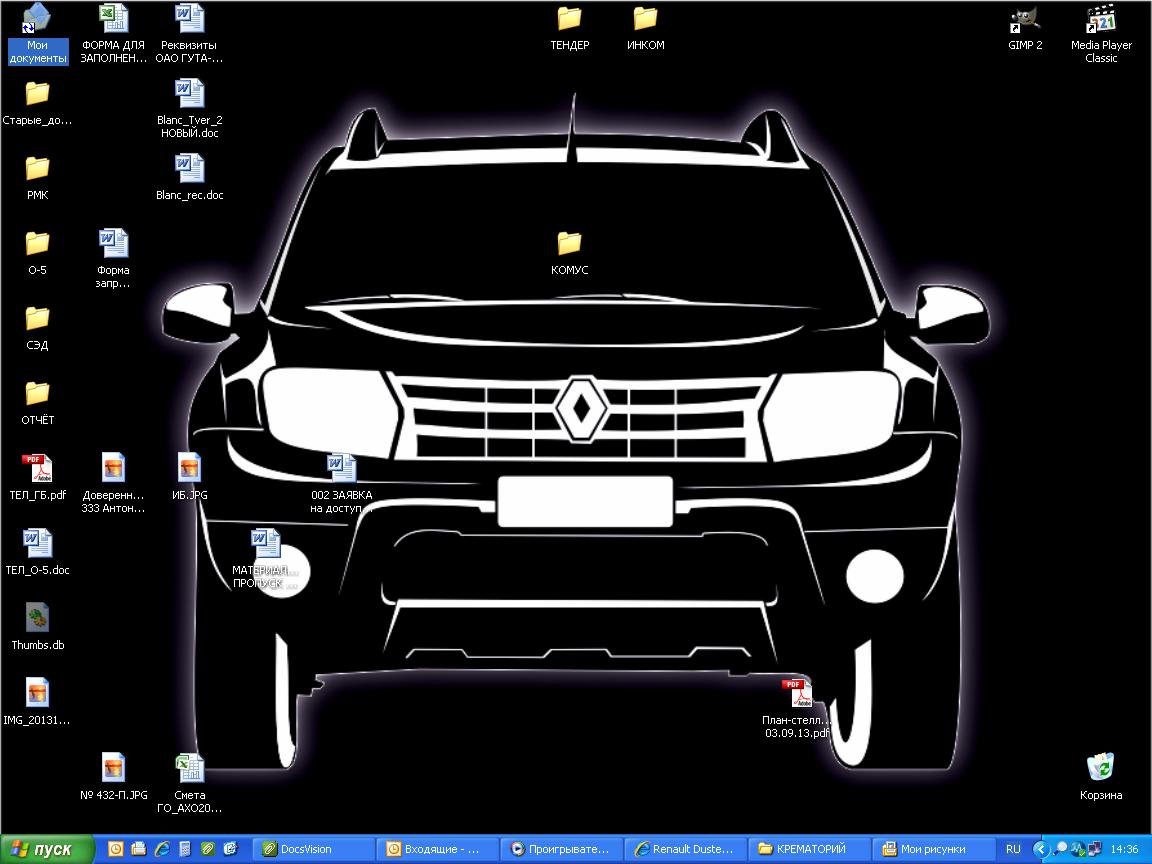Expand hidden system tray icons

pyautogui.click(x=1040, y=849)
